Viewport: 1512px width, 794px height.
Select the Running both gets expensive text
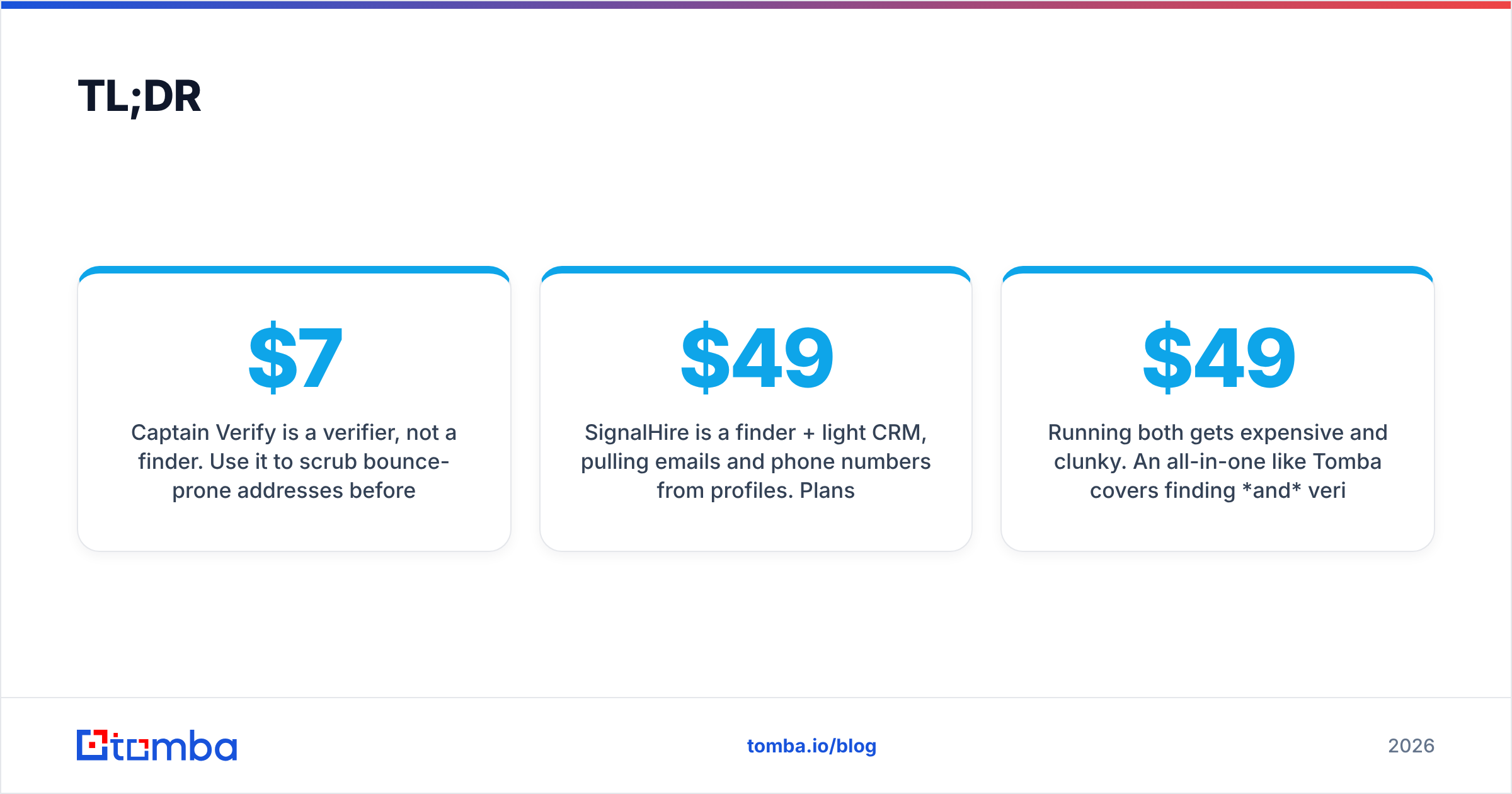1218,461
